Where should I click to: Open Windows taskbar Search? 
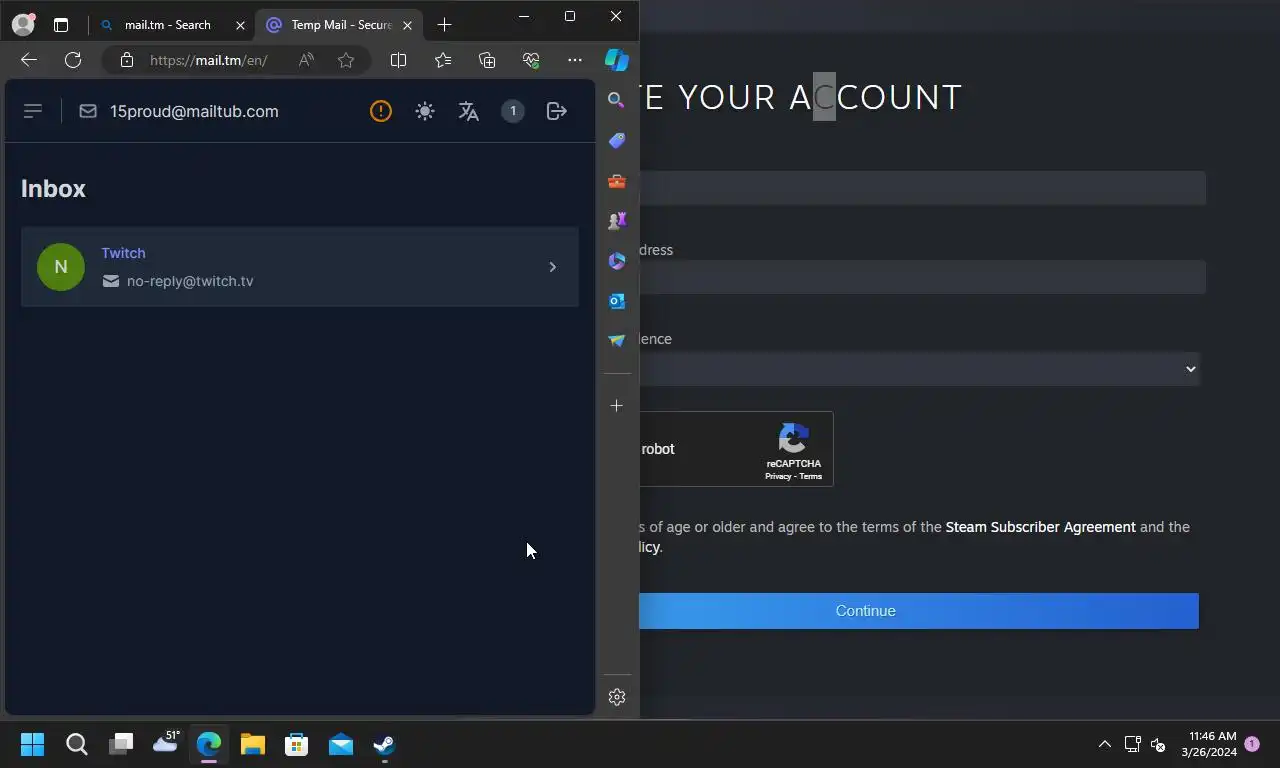[77, 744]
